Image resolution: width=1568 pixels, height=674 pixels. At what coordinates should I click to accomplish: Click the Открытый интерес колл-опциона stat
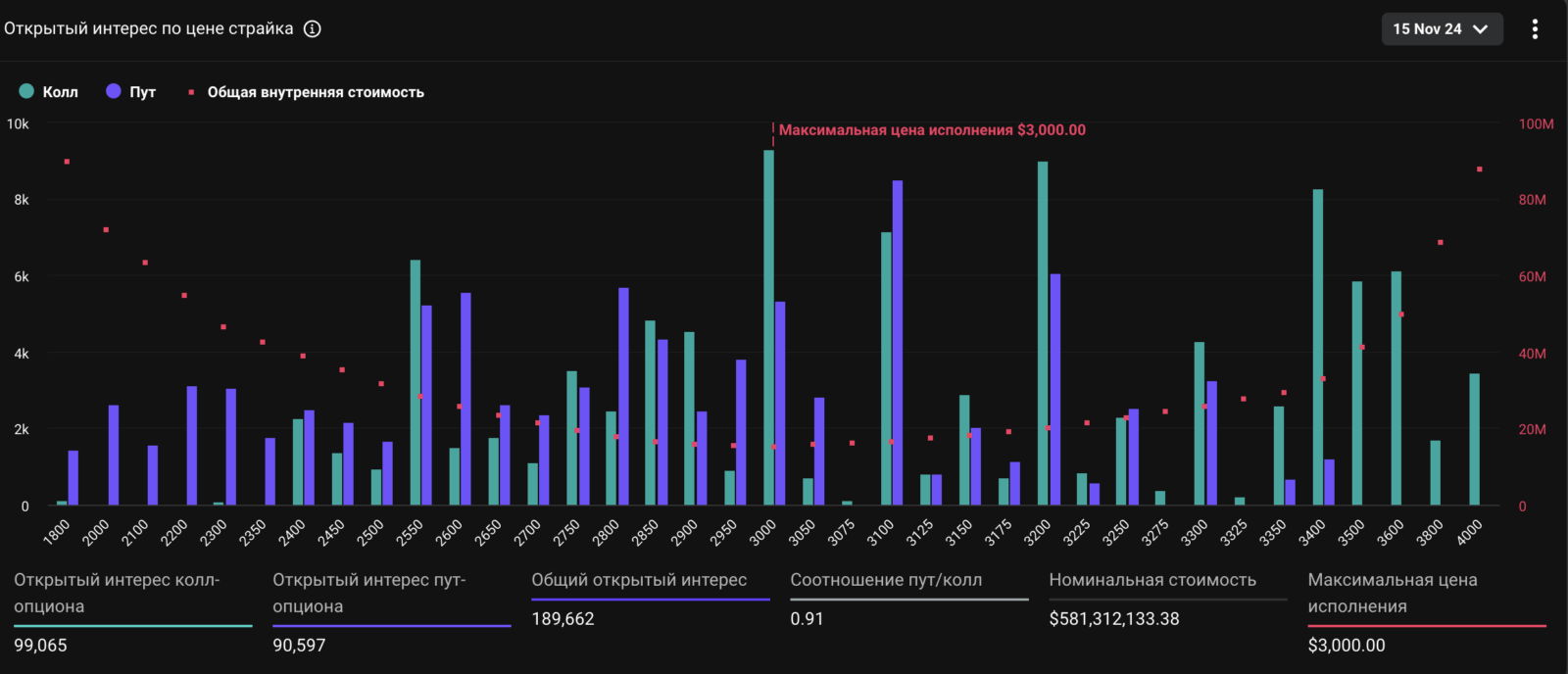[x=132, y=612]
